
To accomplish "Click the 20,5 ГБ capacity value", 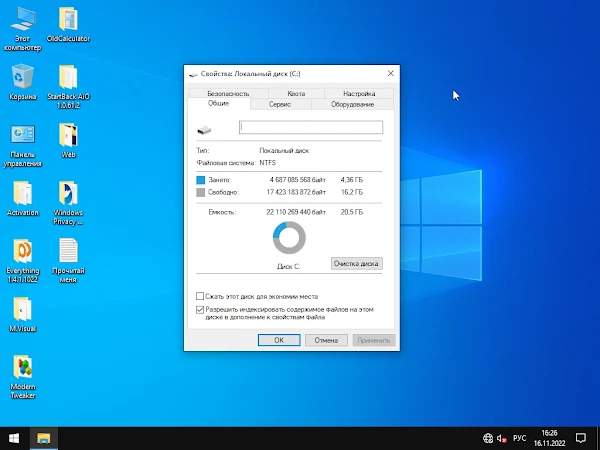I will [352, 212].
